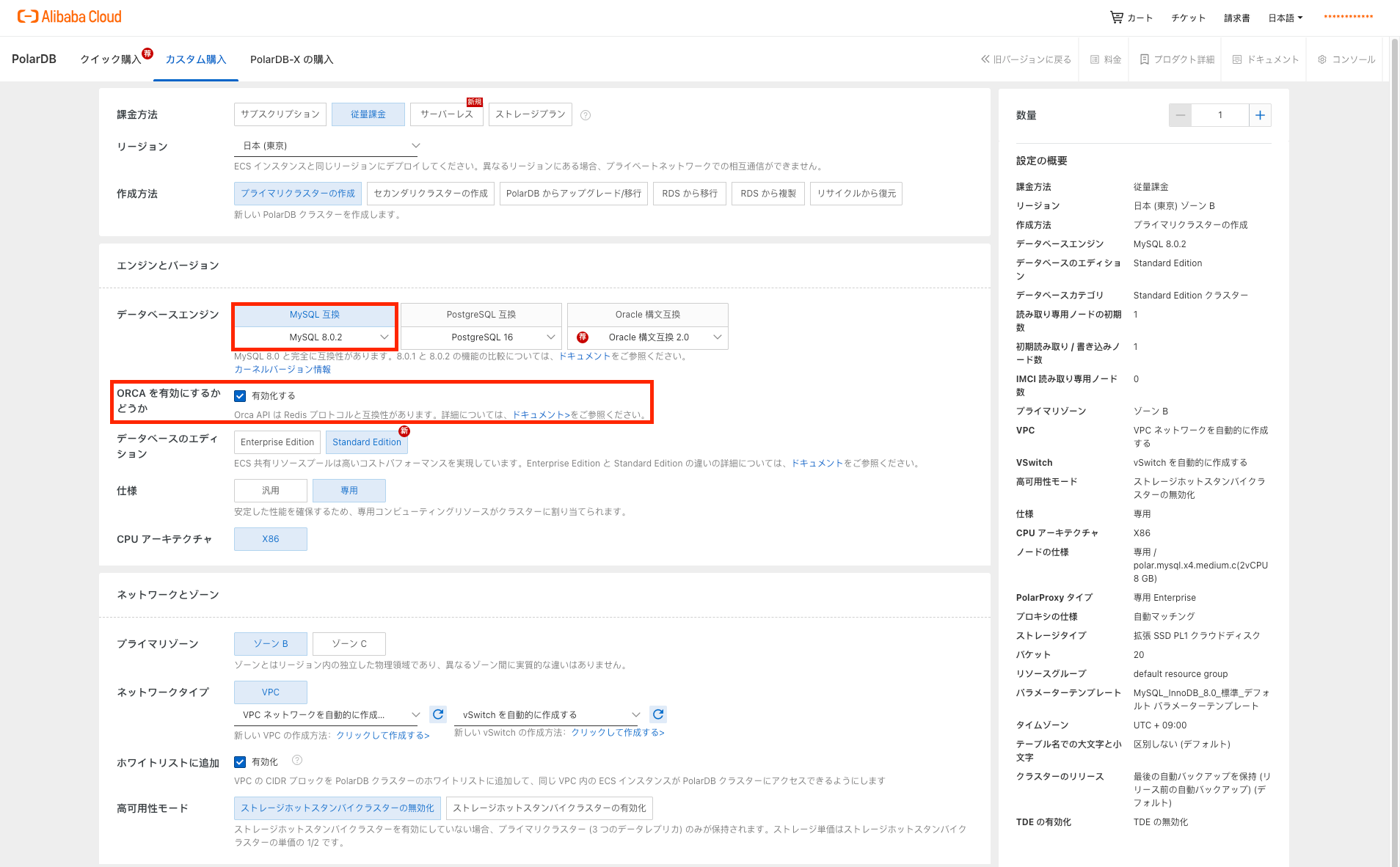This screenshot has height=867, width=1400.
Task: Click the page vertical scrollbar
Action: click(1395, 452)
